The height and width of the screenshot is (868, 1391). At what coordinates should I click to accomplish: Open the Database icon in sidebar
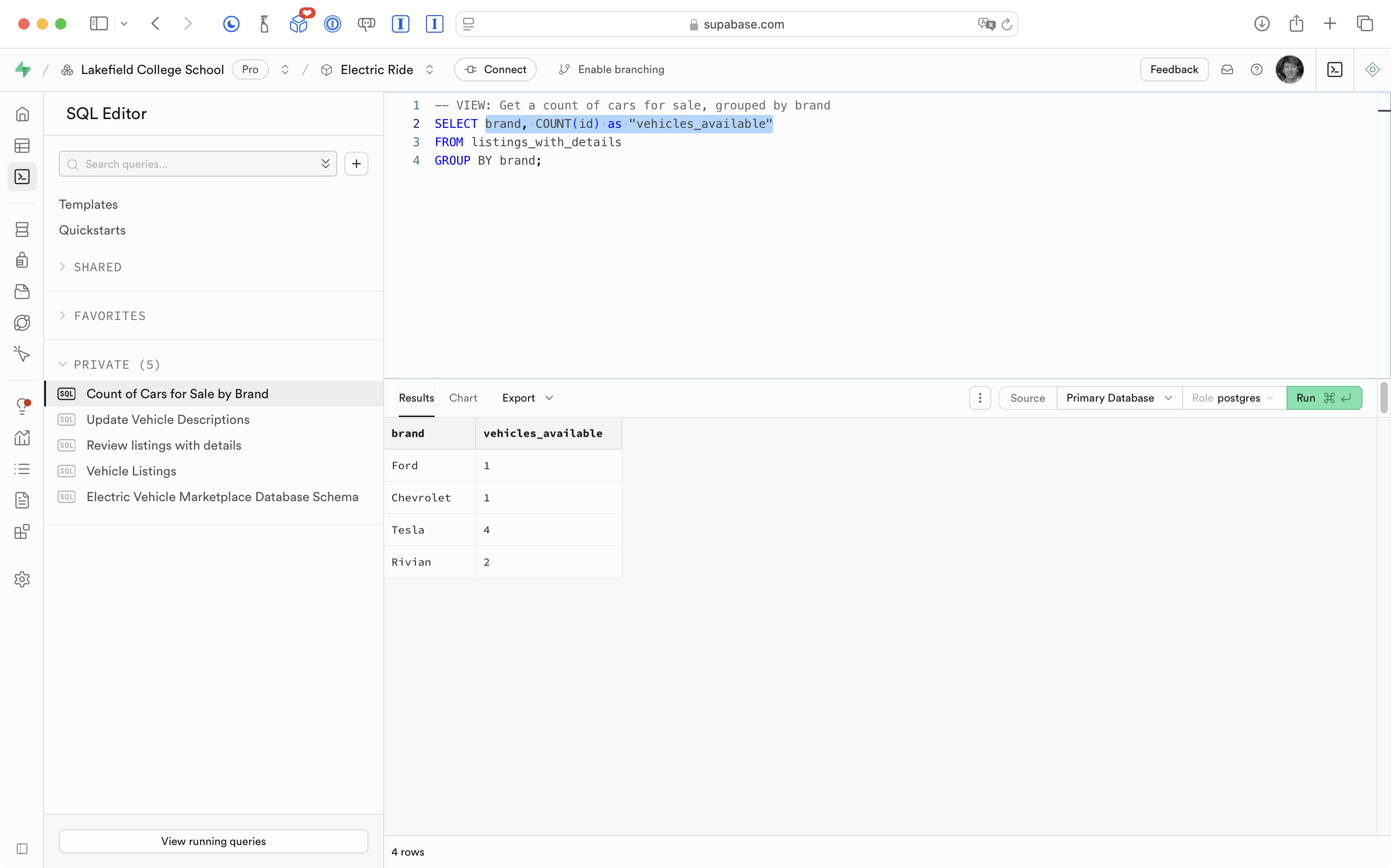click(22, 229)
